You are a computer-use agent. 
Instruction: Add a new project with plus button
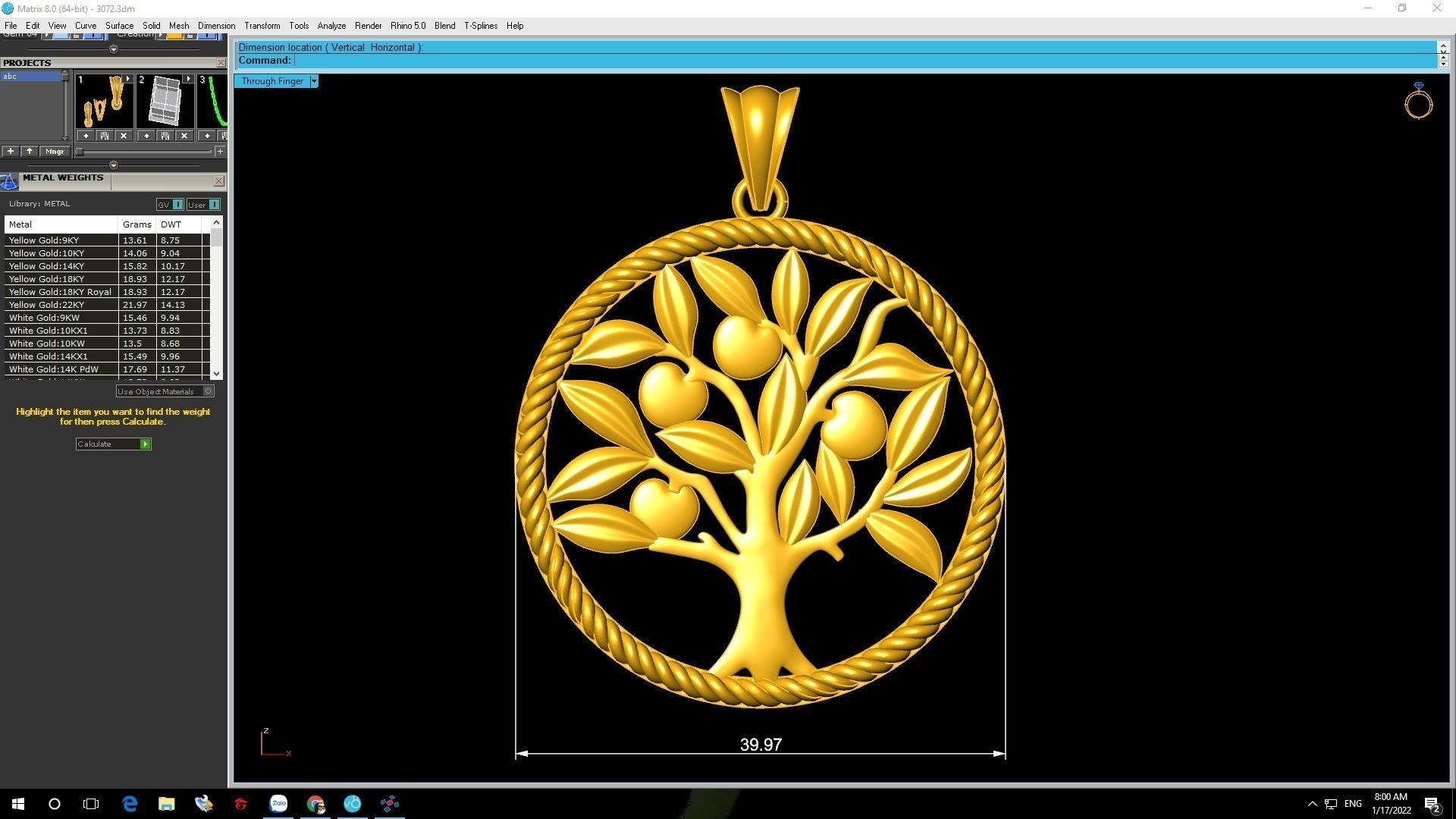pos(10,152)
